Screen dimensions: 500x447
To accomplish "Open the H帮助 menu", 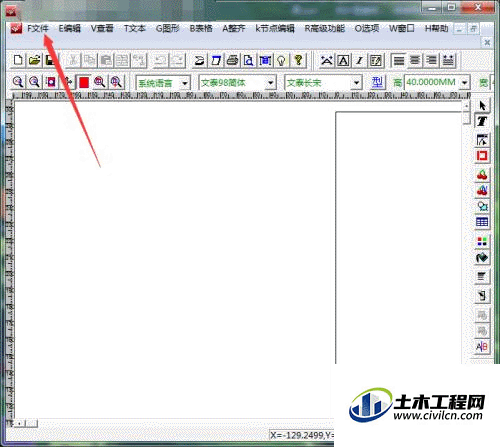I will 436,29.
